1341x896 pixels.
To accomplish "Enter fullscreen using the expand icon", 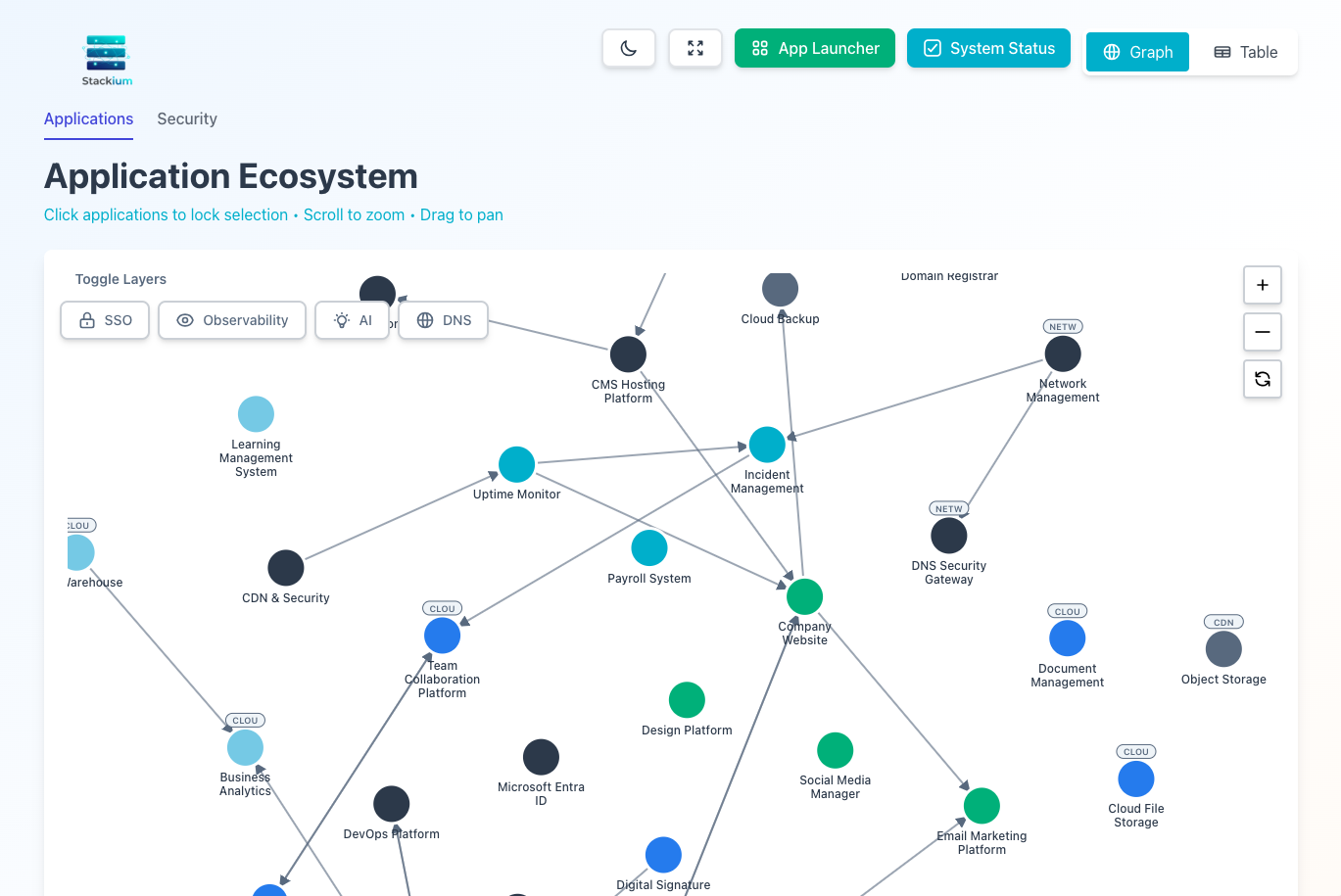I will [694, 47].
